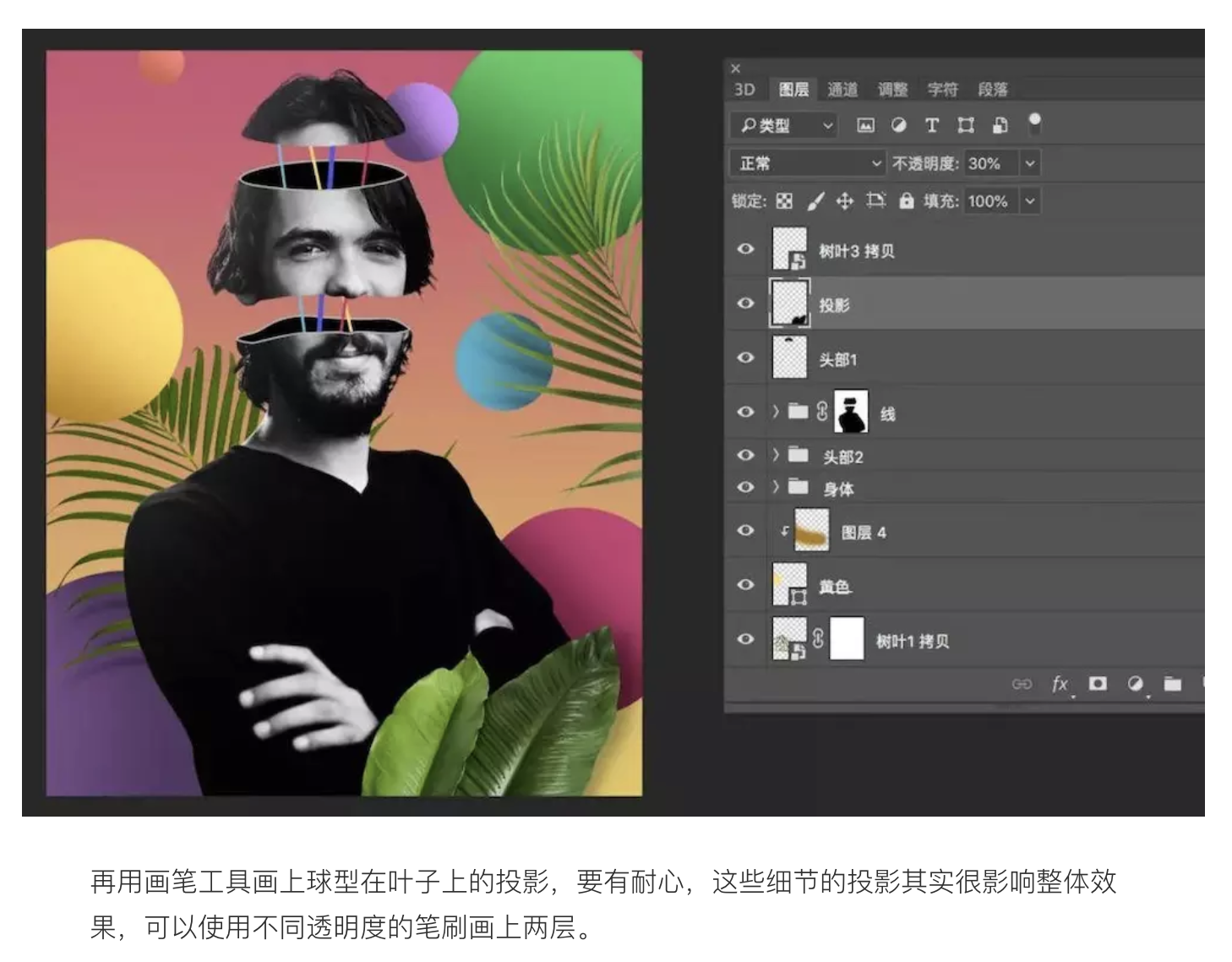Select 树叶1 拷贝 smart object thumbnail
The height and width of the screenshot is (962, 1232).
[x=789, y=638]
